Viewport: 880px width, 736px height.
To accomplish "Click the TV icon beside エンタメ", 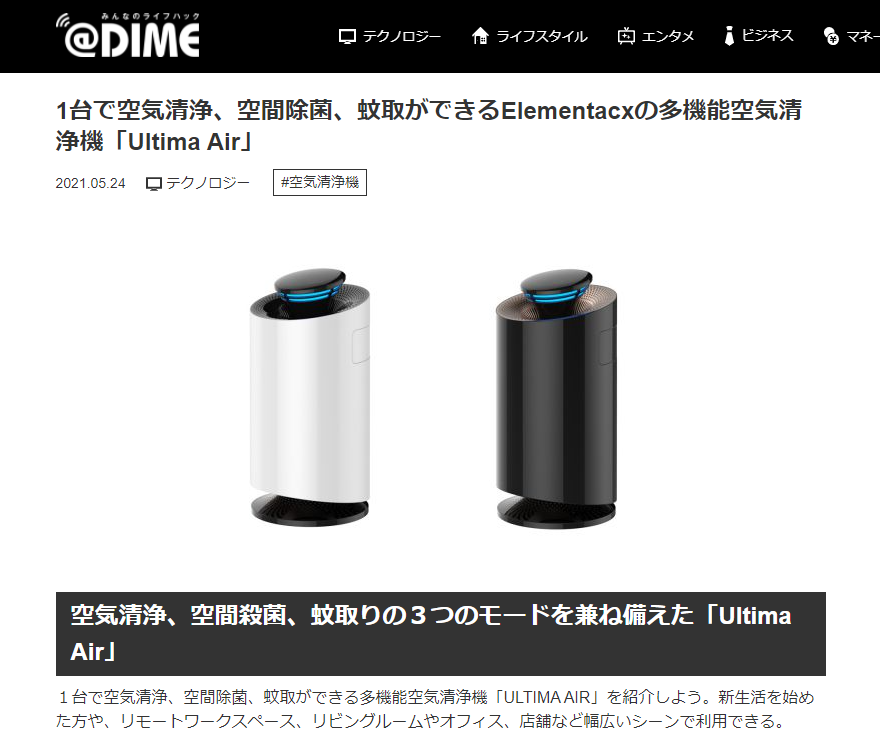I will tap(626, 36).
